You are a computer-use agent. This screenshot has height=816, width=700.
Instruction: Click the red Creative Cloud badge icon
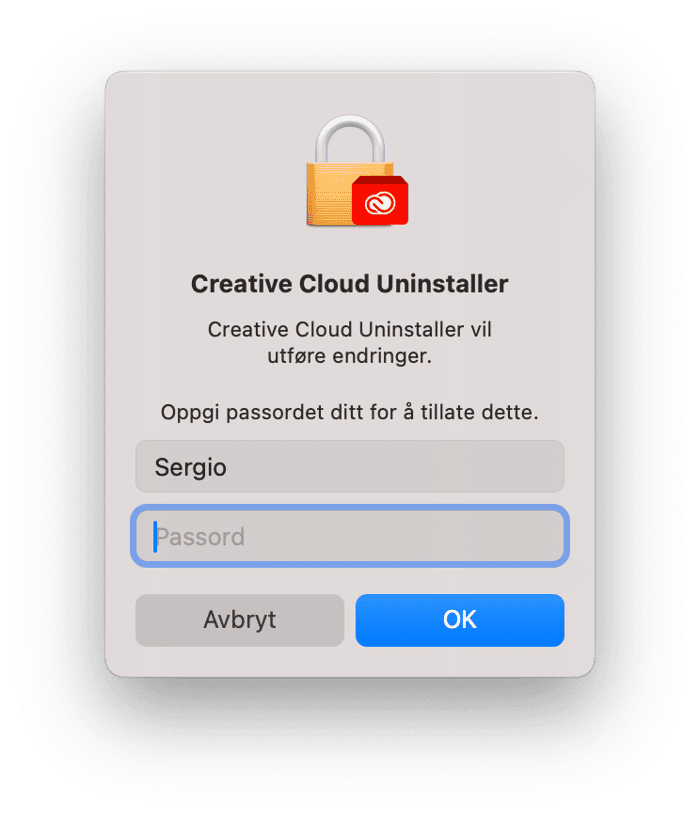[x=380, y=201]
